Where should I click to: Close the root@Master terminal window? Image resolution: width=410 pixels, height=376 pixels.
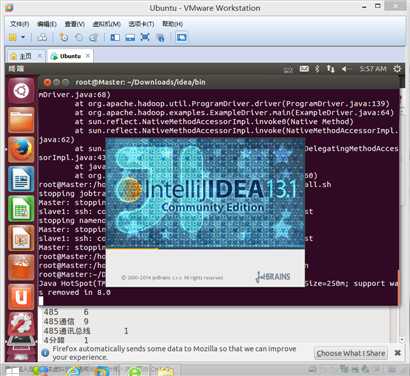[x=47, y=82]
